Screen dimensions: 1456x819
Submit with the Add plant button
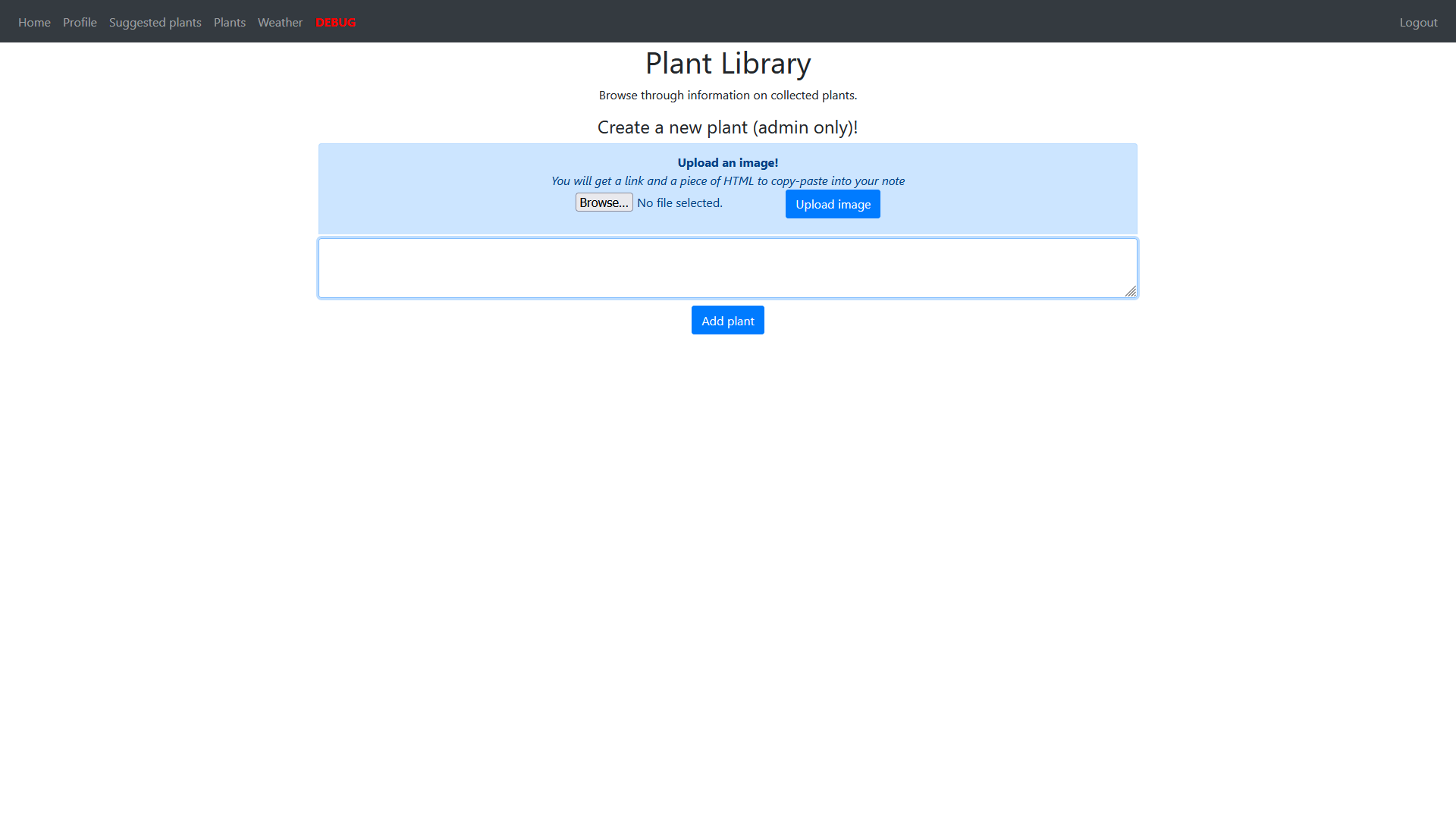727,321
